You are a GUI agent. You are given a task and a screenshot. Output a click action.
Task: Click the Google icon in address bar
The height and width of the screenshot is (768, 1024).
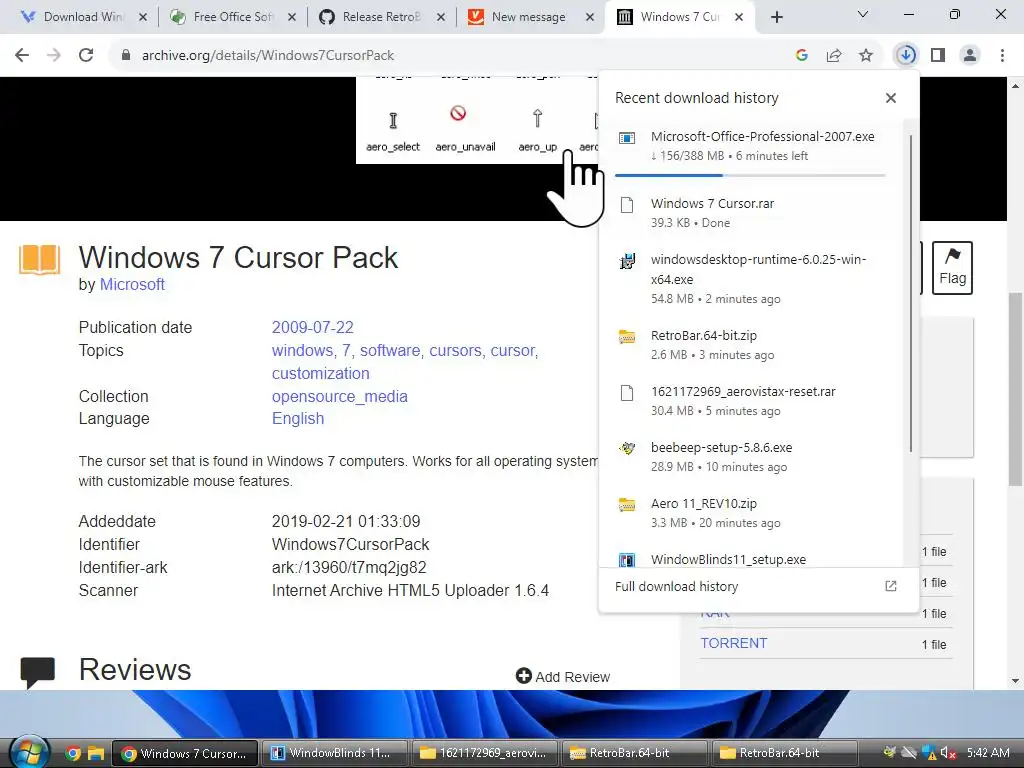point(802,56)
